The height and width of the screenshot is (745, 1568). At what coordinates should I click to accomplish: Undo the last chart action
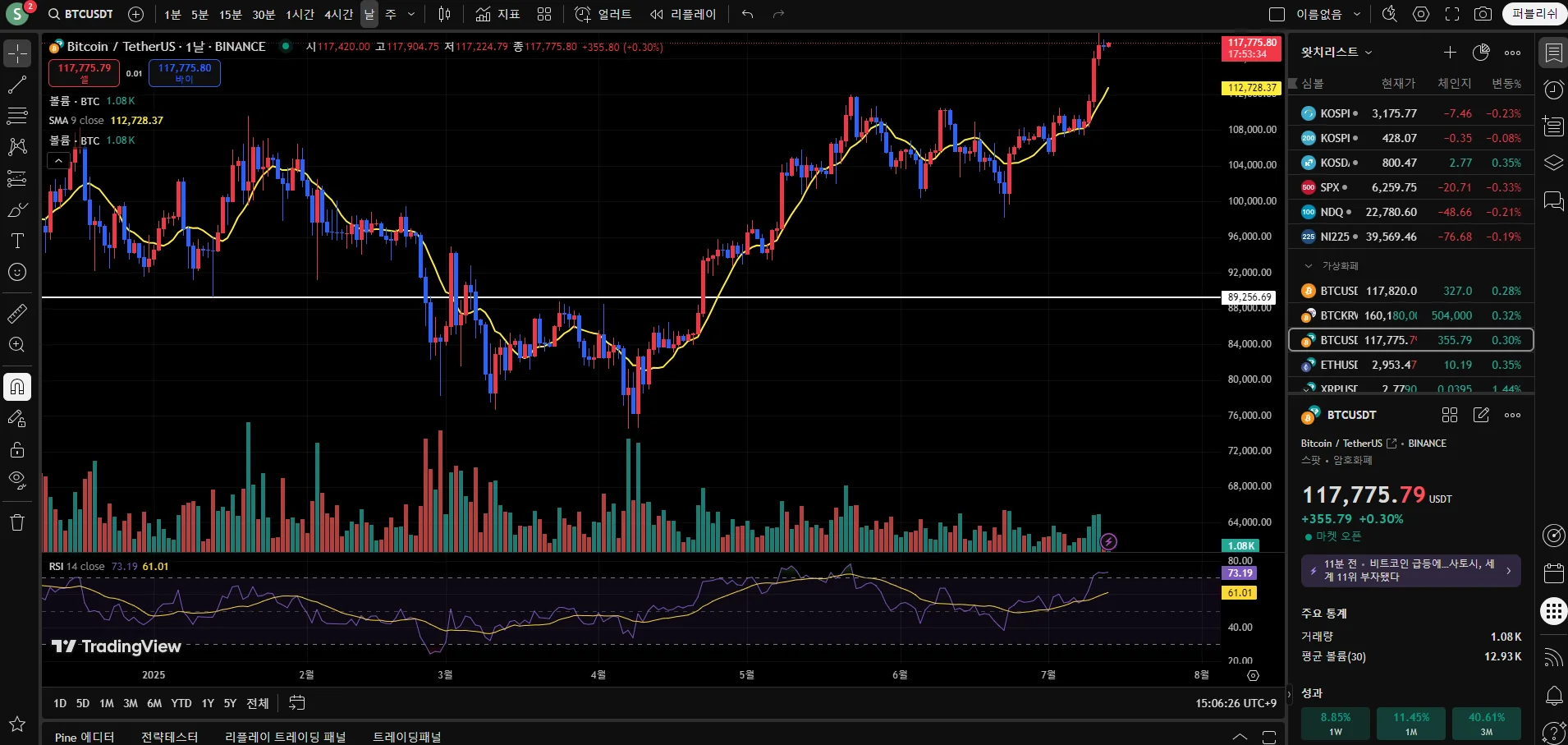click(747, 14)
